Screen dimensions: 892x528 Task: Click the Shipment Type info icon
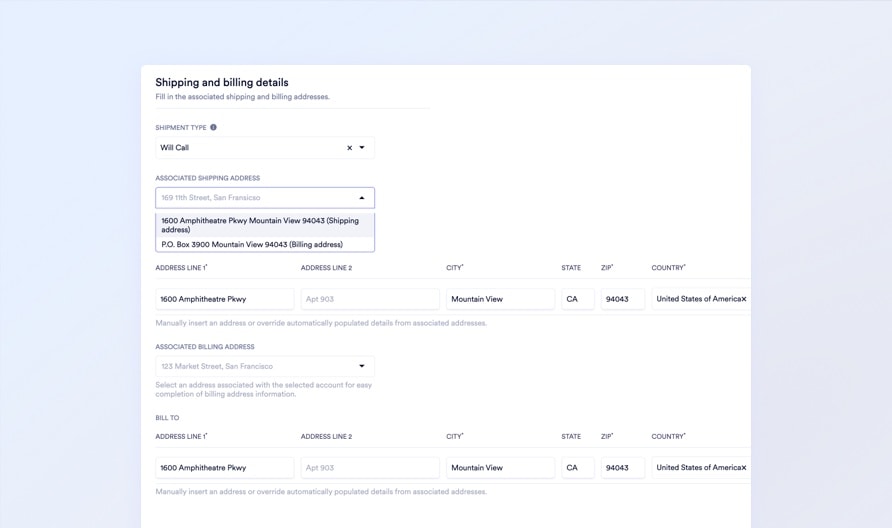213,127
